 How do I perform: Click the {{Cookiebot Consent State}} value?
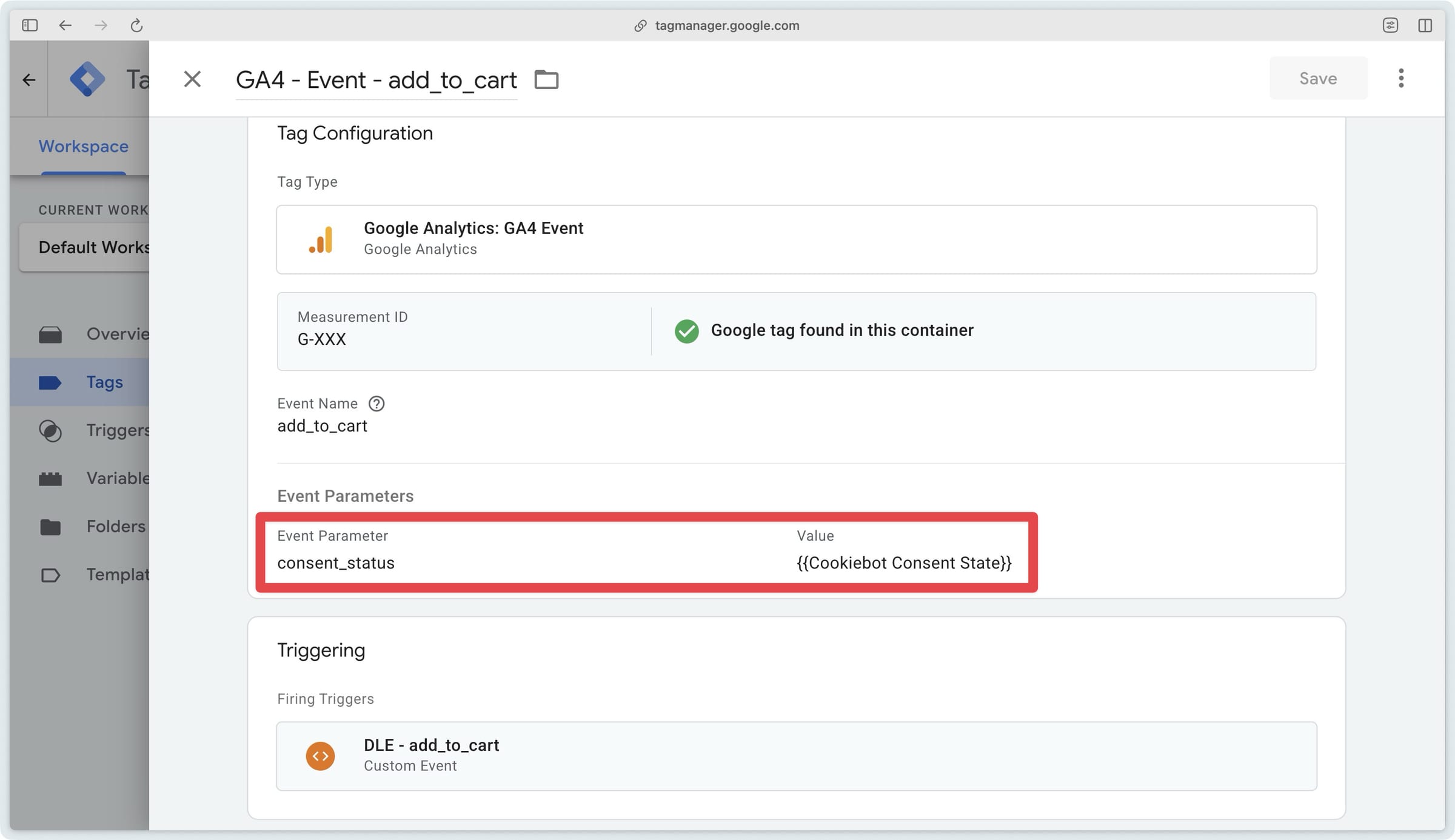click(904, 563)
